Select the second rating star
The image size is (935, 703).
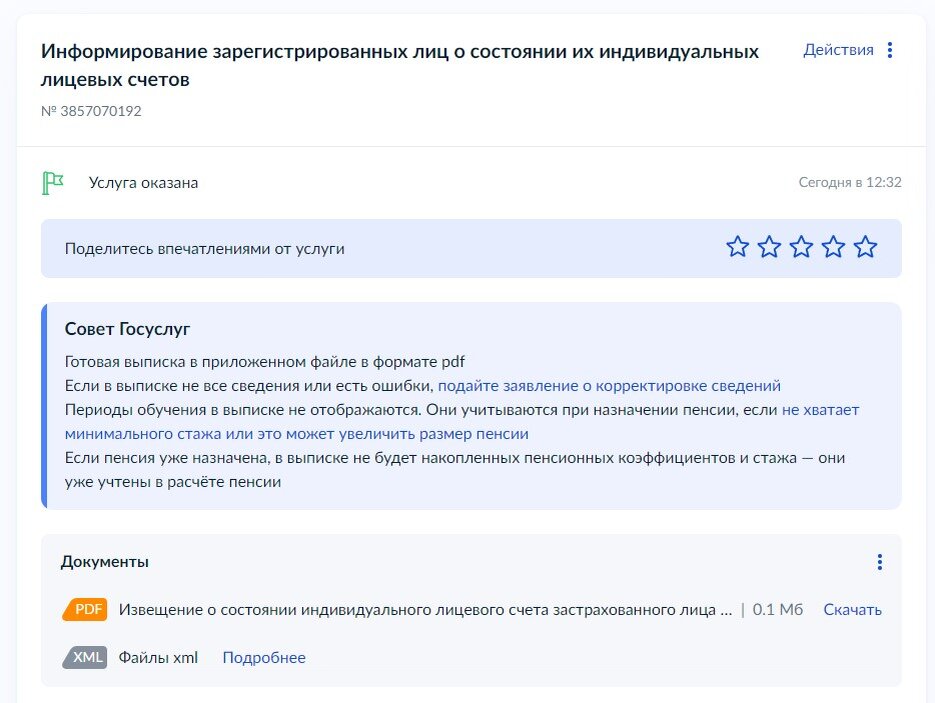click(x=769, y=246)
